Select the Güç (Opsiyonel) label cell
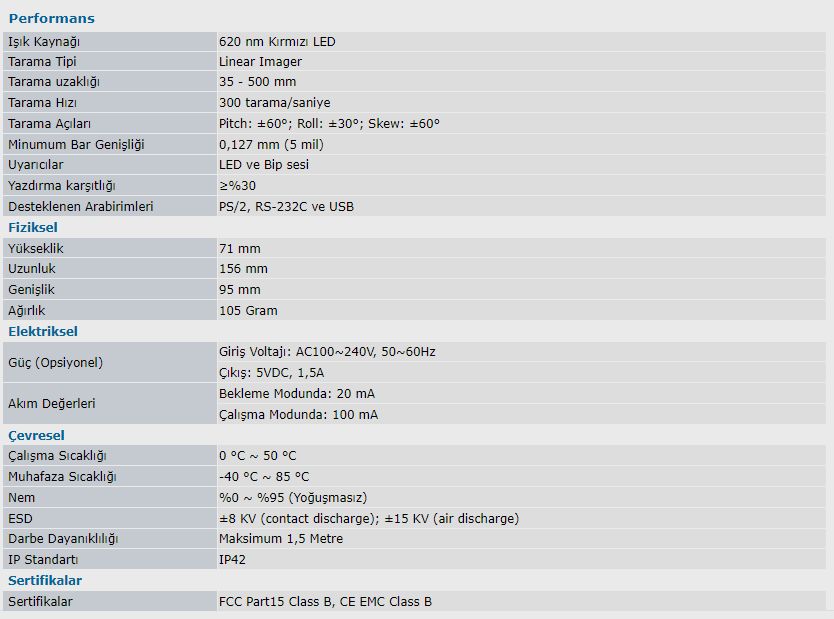The image size is (834, 619). (x=55, y=362)
